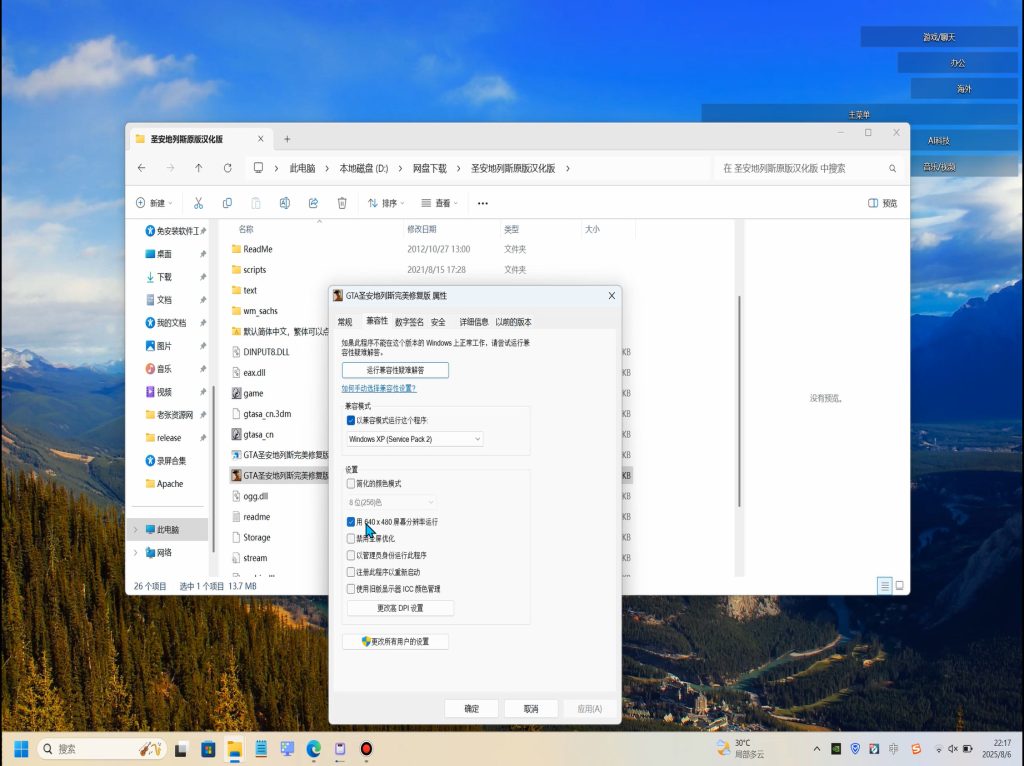
Task: Switch to the 详细信息 tab
Action: tap(473, 322)
